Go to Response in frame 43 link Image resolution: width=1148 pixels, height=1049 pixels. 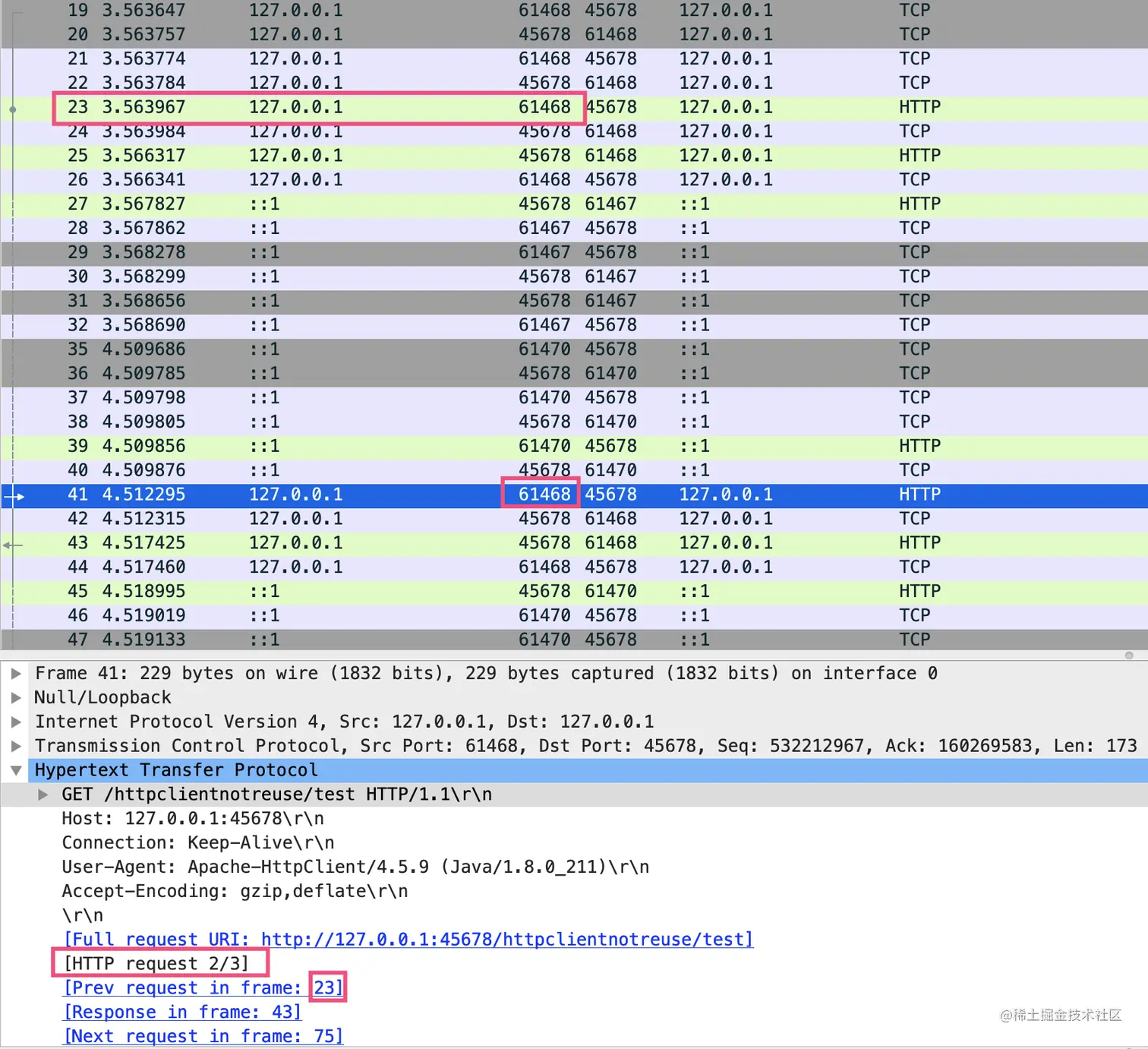click(x=183, y=1013)
